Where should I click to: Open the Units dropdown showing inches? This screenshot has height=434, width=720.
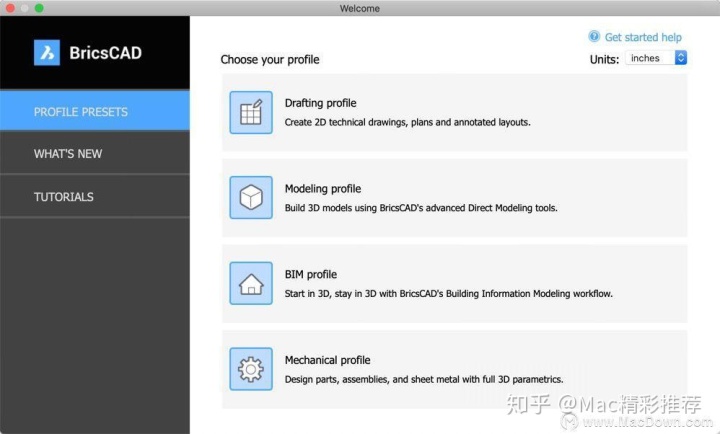pyautogui.click(x=656, y=58)
